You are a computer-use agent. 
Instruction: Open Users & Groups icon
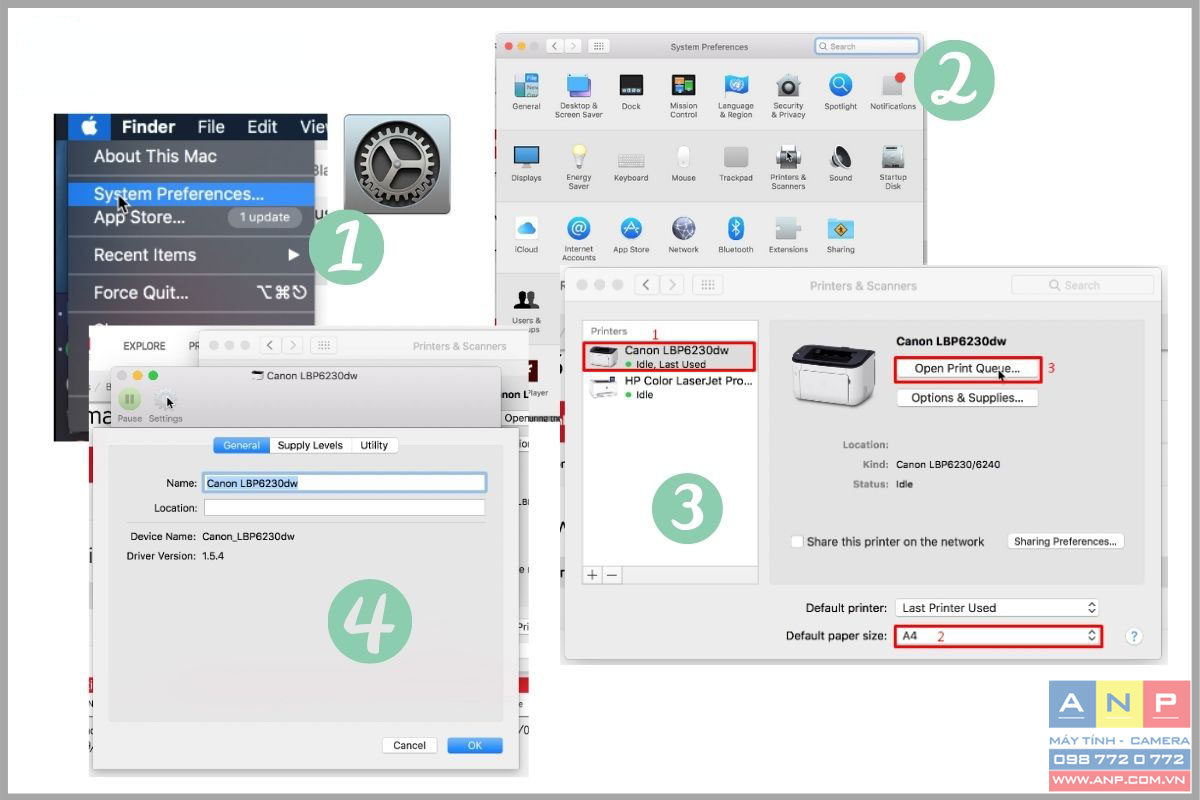pyautogui.click(x=526, y=299)
